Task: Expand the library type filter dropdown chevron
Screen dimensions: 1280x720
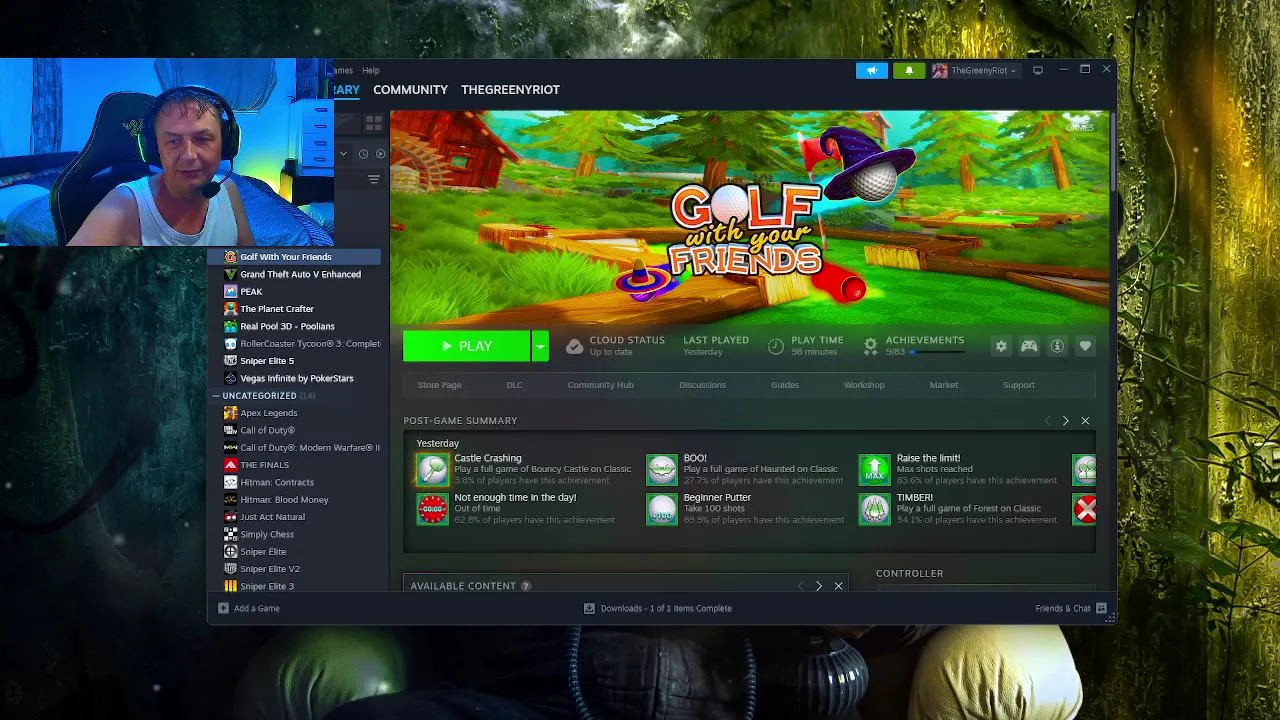Action: coord(343,154)
